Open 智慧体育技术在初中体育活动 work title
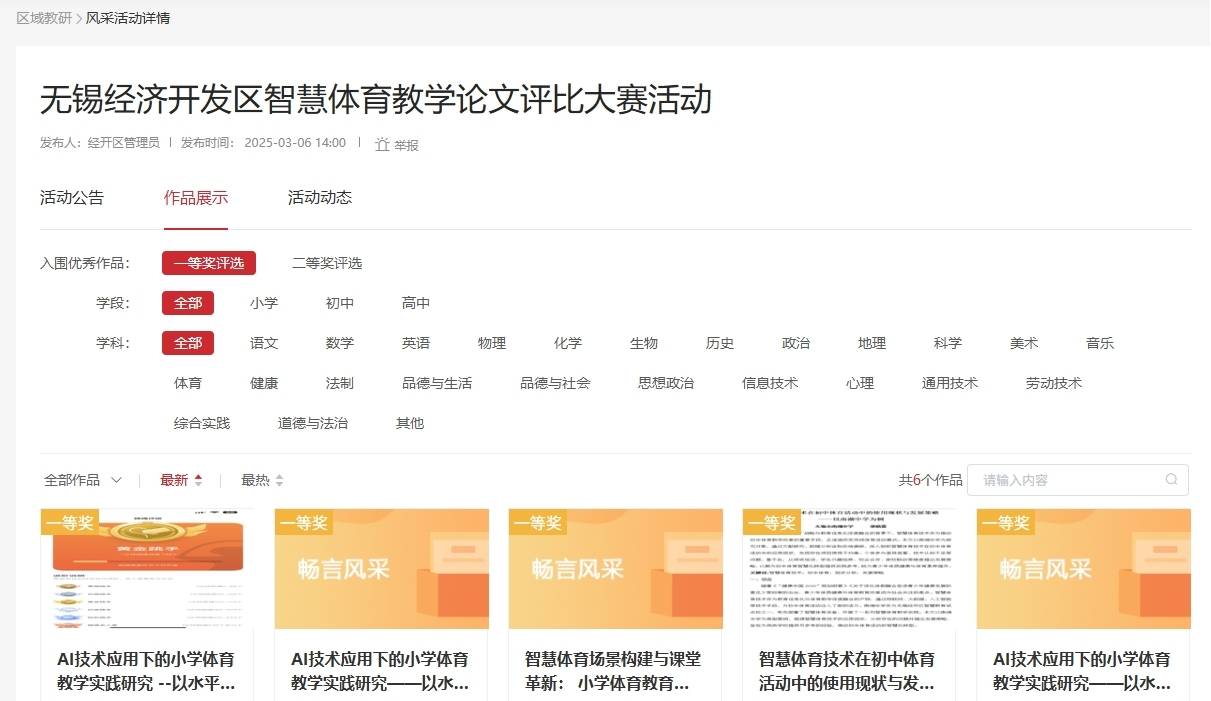 pyautogui.click(x=847, y=671)
